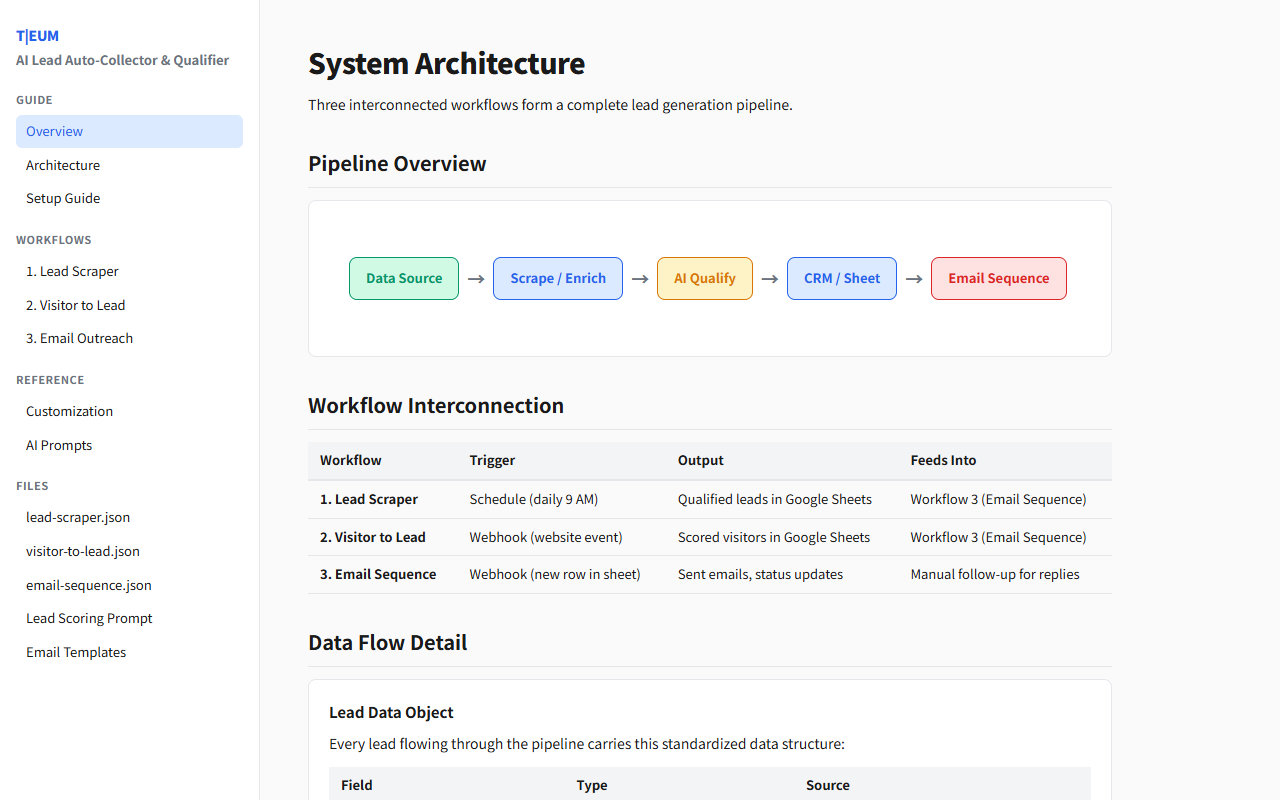Open the Setup Guide link
Screen dimensions: 1280x800
click(x=63, y=198)
